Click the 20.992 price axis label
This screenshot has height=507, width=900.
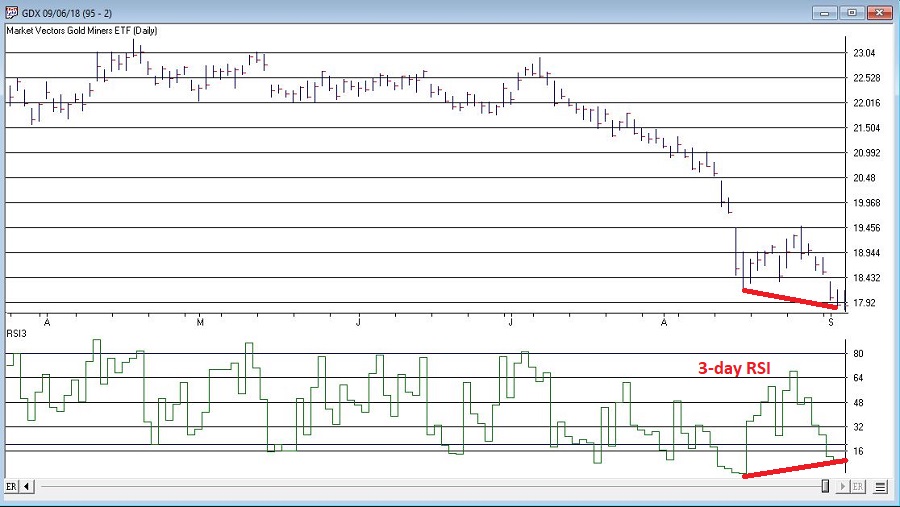[866, 153]
